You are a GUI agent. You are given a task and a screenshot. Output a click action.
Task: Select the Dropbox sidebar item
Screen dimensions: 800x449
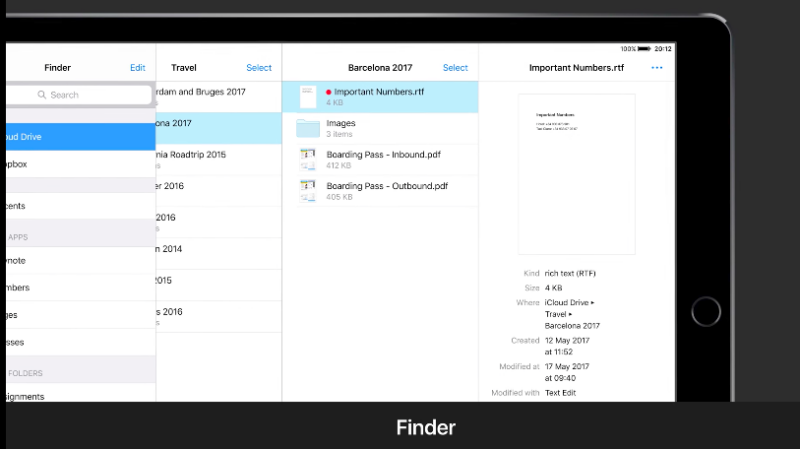pos(81,164)
